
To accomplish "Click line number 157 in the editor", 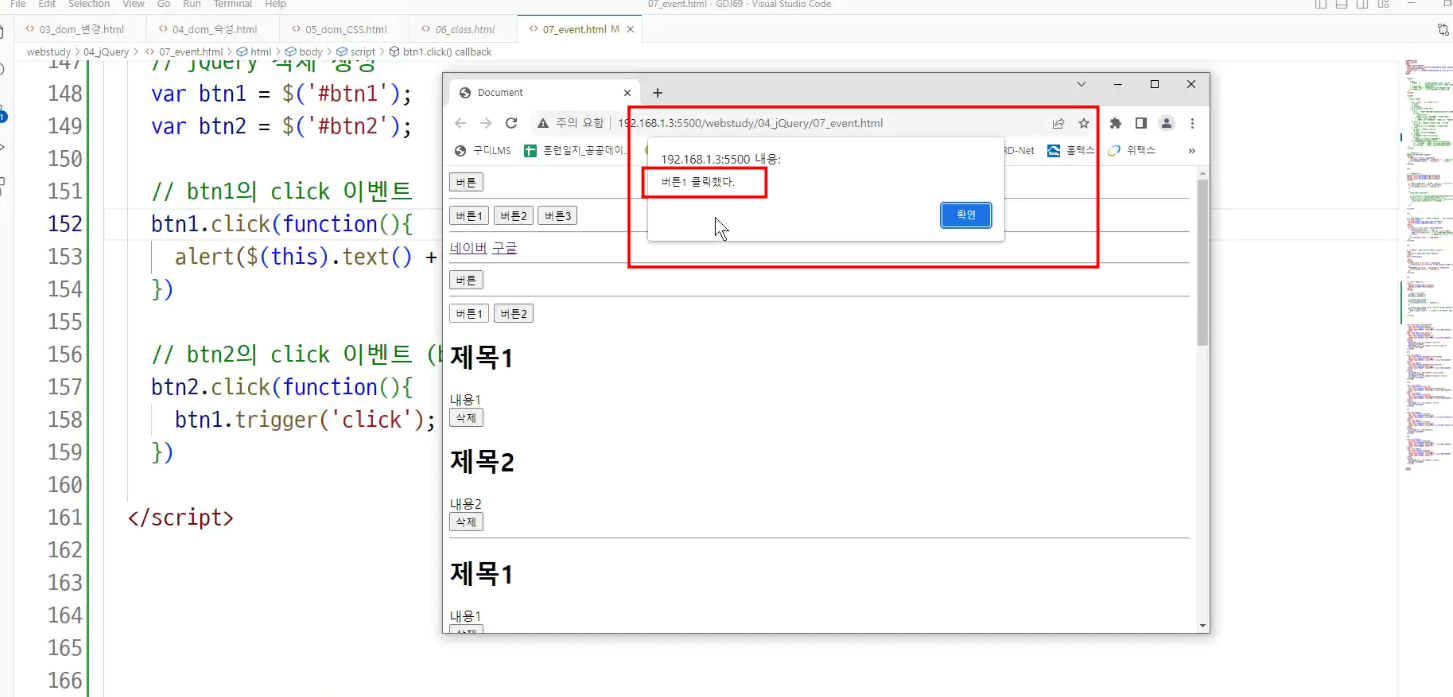I will pos(65,387).
